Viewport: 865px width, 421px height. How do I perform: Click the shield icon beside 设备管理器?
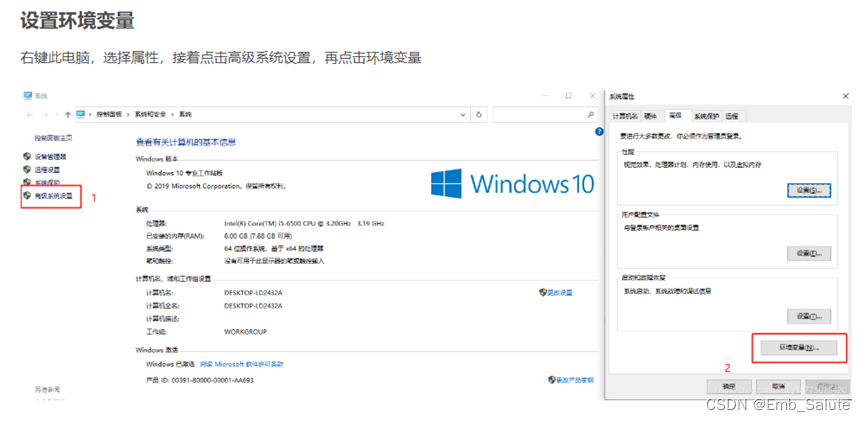point(26,157)
